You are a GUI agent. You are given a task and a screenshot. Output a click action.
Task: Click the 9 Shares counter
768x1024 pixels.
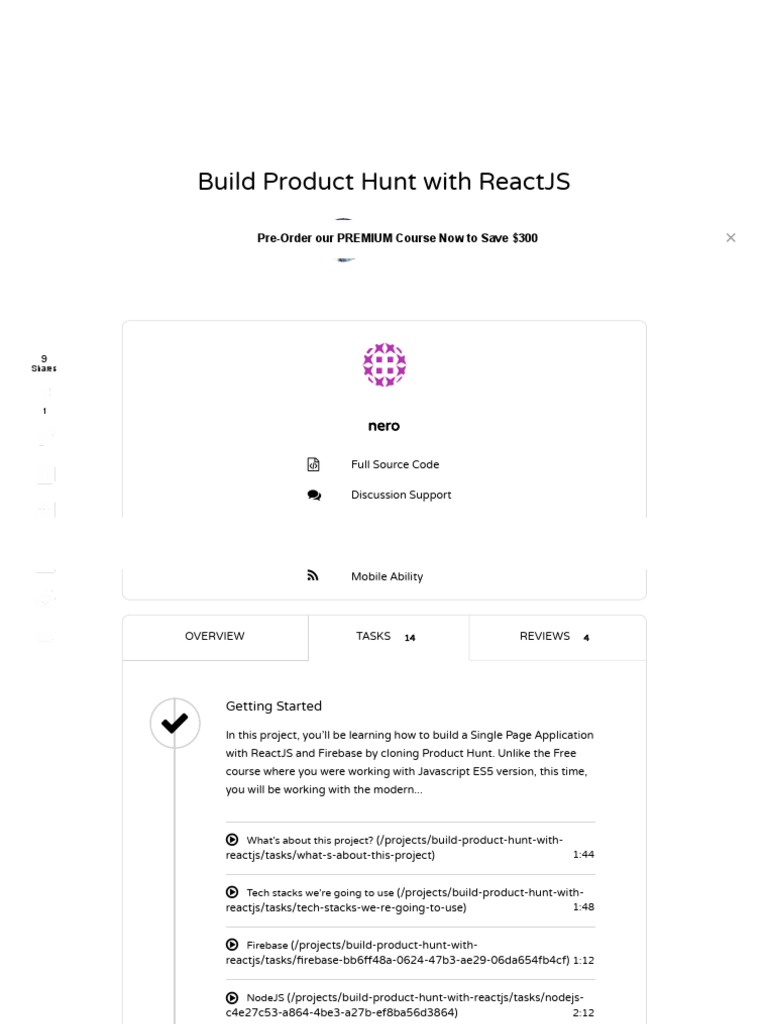coord(44,363)
